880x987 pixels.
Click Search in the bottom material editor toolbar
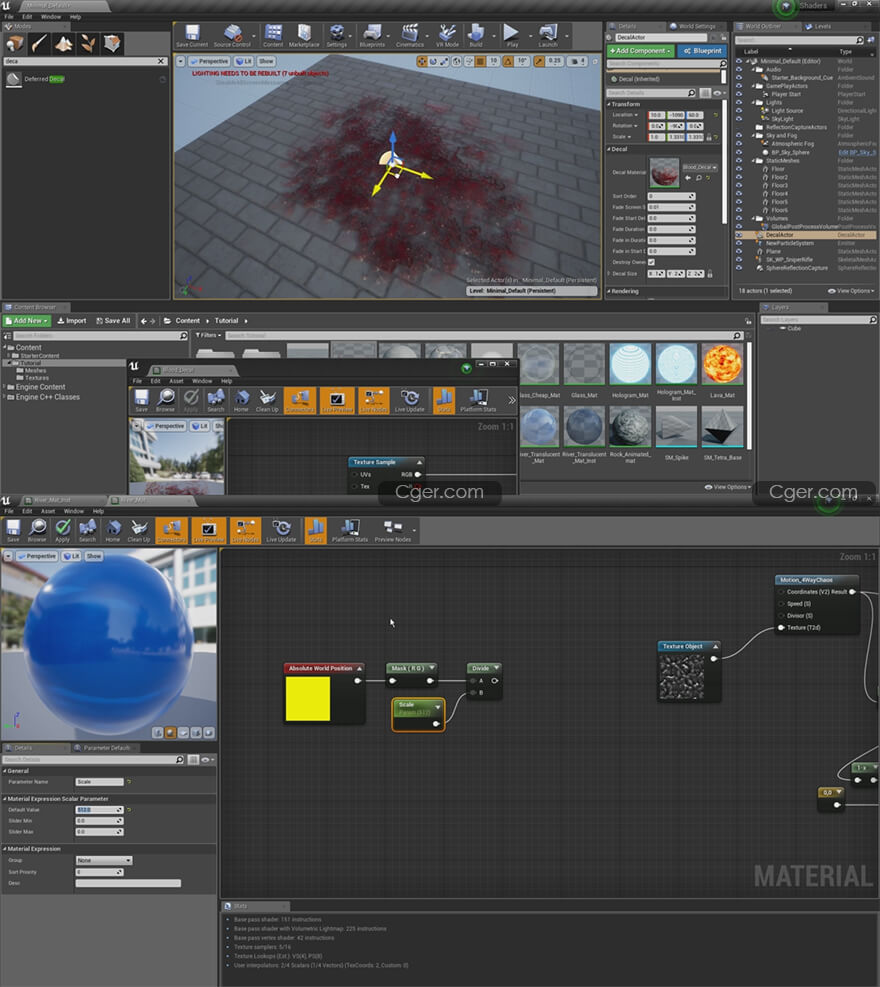pos(87,531)
